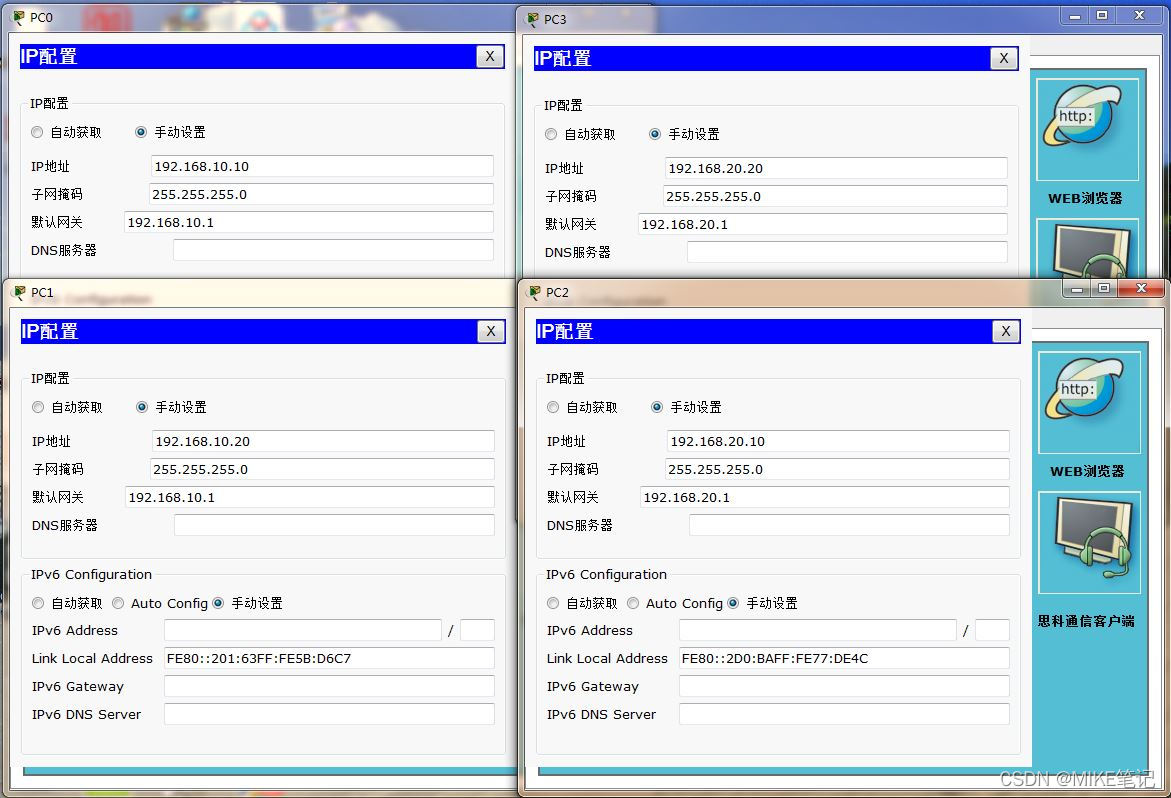Click IPv6 Address field in PC2
The height and width of the screenshot is (798, 1171).
click(818, 630)
